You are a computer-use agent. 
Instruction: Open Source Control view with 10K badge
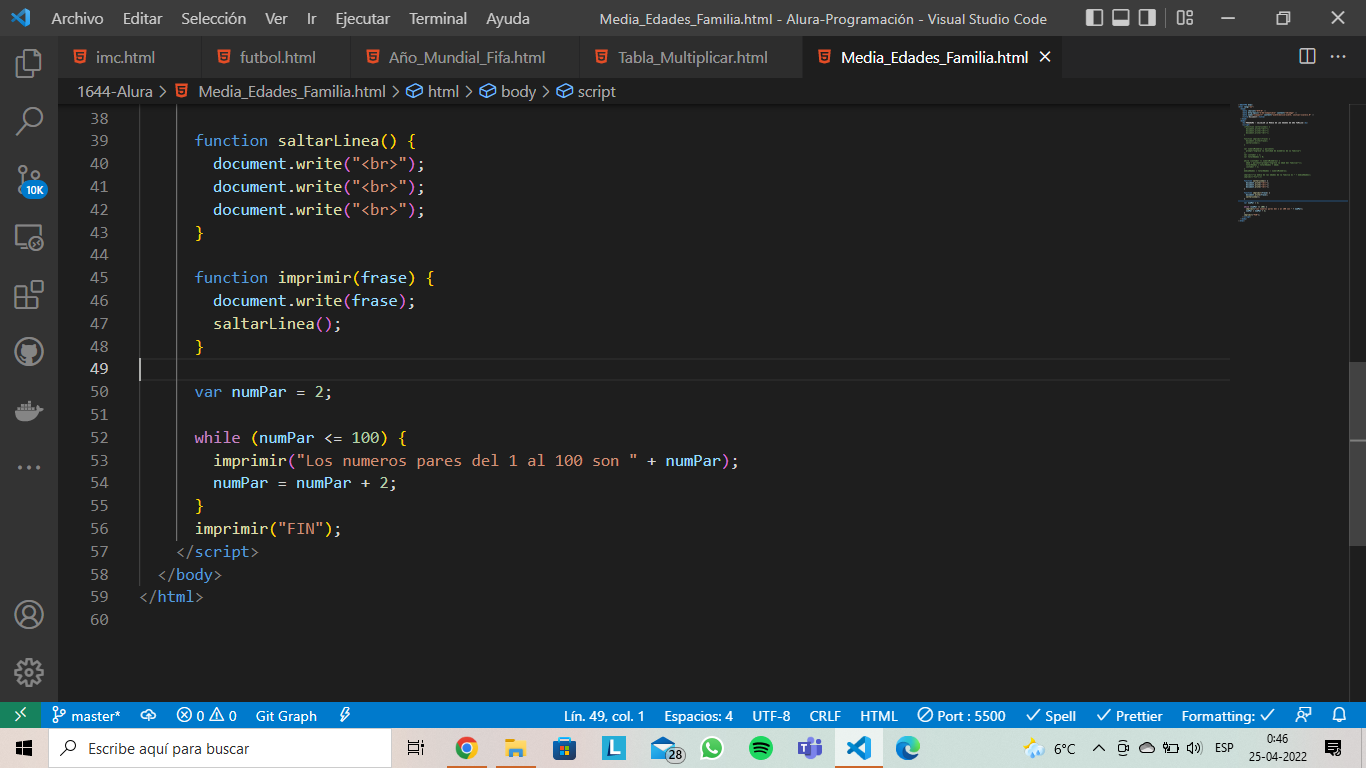coord(29,180)
